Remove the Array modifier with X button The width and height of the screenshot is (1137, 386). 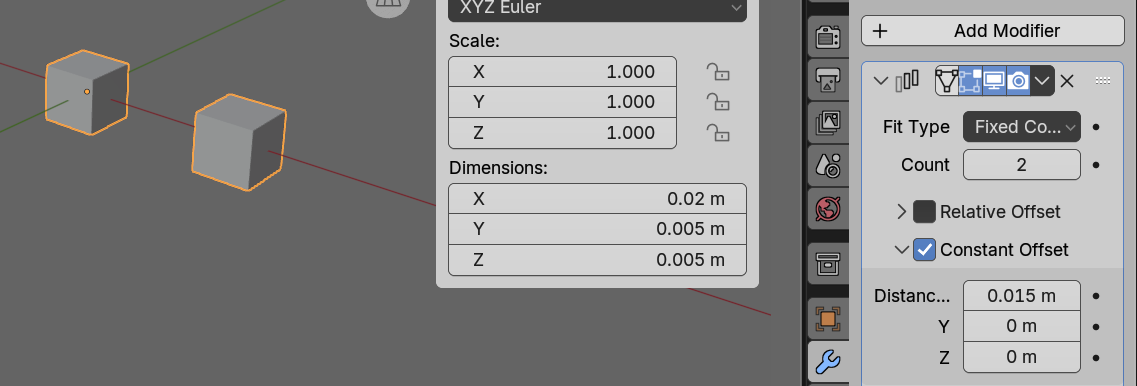click(x=1067, y=81)
